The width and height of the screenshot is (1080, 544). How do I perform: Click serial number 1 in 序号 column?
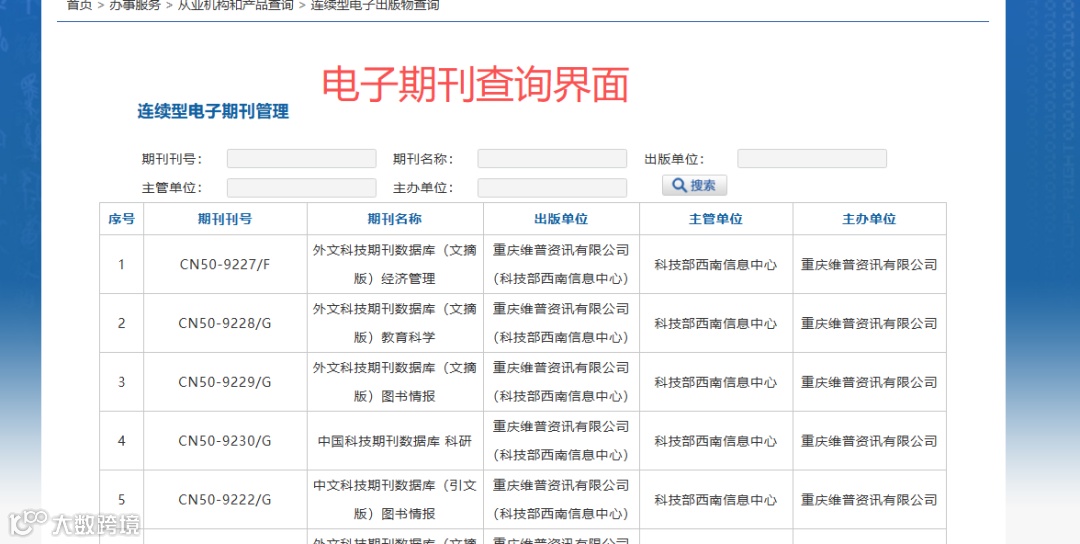122,264
